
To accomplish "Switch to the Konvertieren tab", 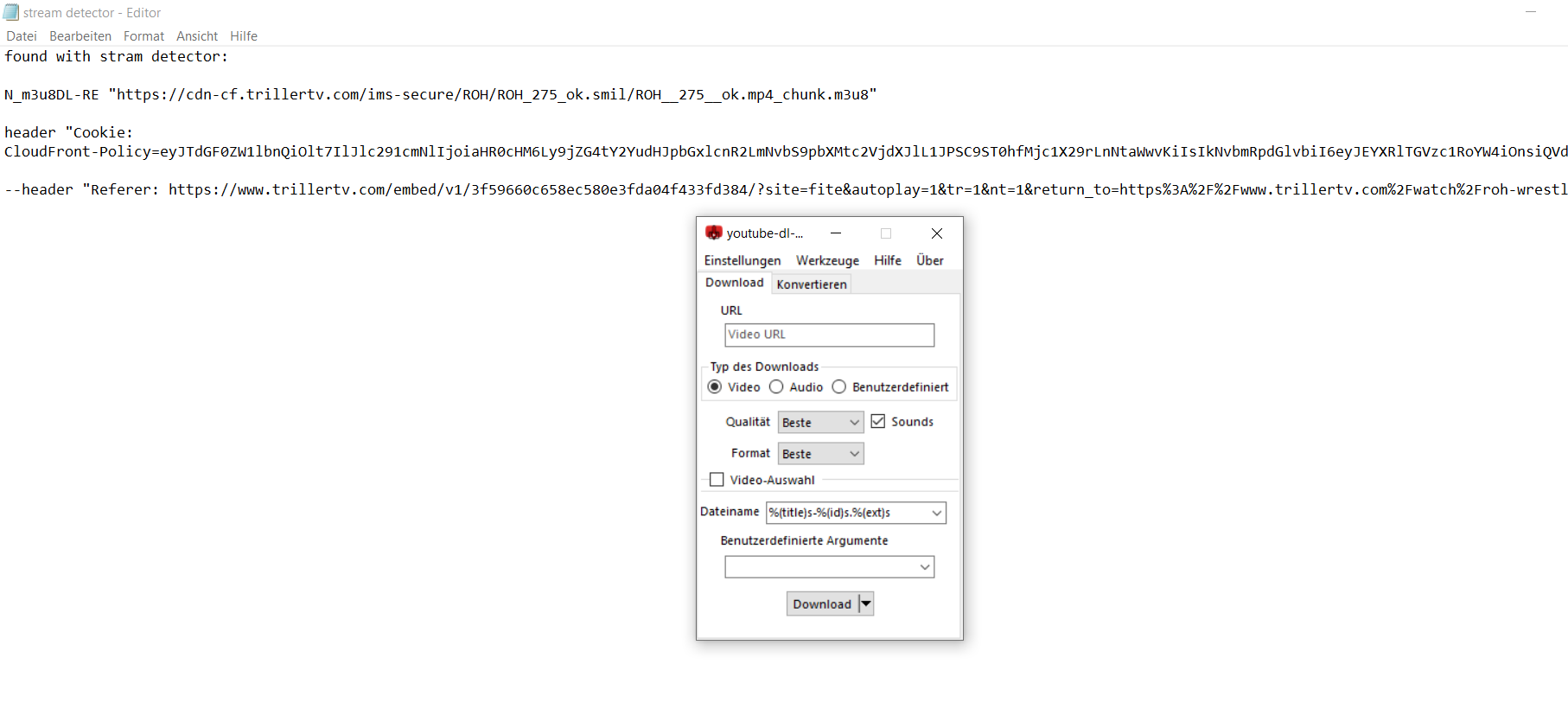I will coord(812,284).
